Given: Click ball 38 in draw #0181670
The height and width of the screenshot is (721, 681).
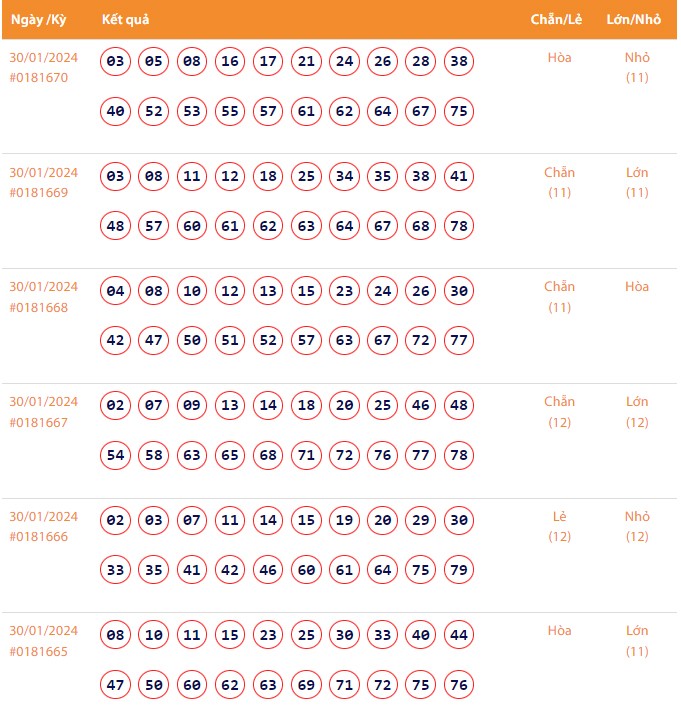Looking at the screenshot, I should pos(459,62).
